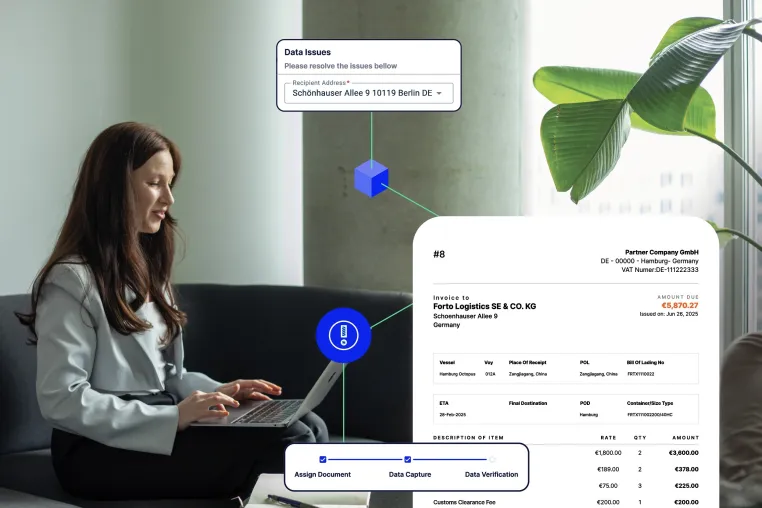
Task: Click the Container/Size Type header
Action: pos(650,403)
